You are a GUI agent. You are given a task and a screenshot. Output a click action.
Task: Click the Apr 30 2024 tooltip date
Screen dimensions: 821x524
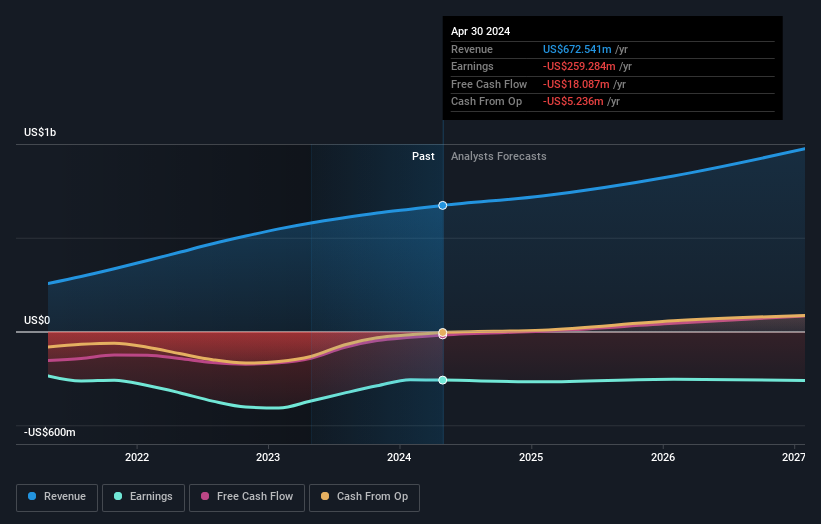coord(481,31)
